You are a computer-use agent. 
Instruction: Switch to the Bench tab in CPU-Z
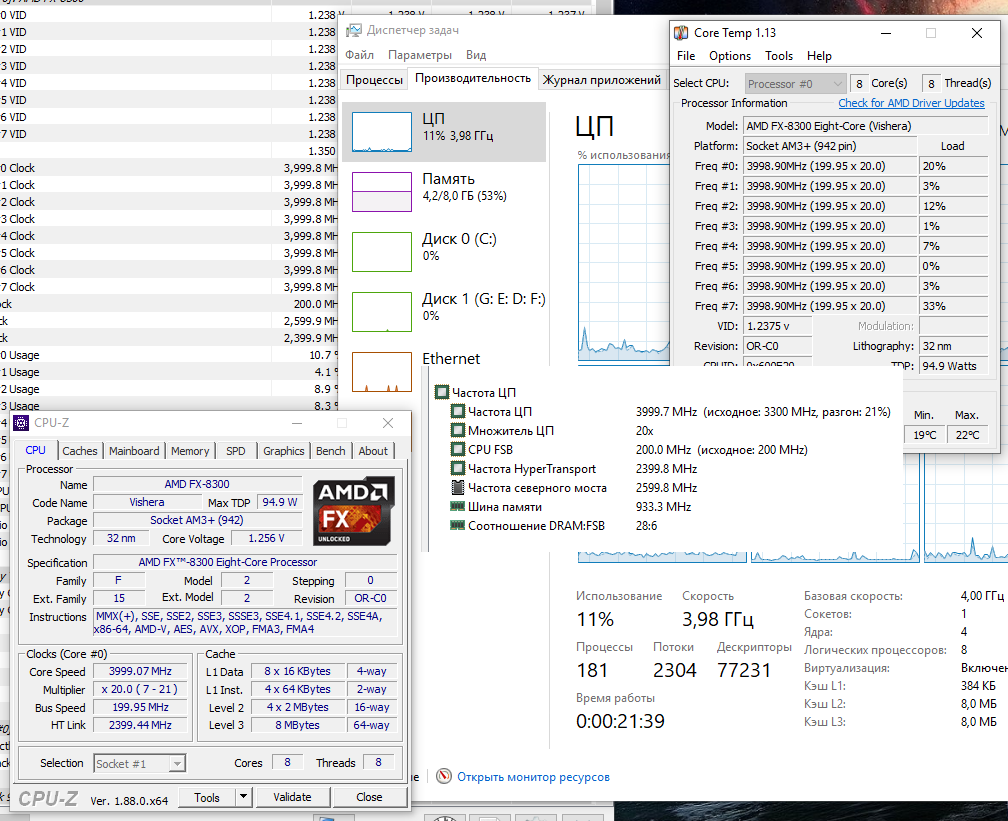coord(330,451)
